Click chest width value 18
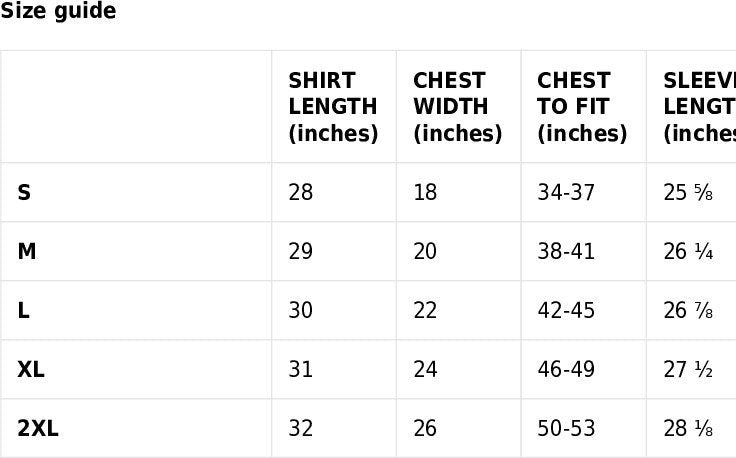 (x=425, y=192)
